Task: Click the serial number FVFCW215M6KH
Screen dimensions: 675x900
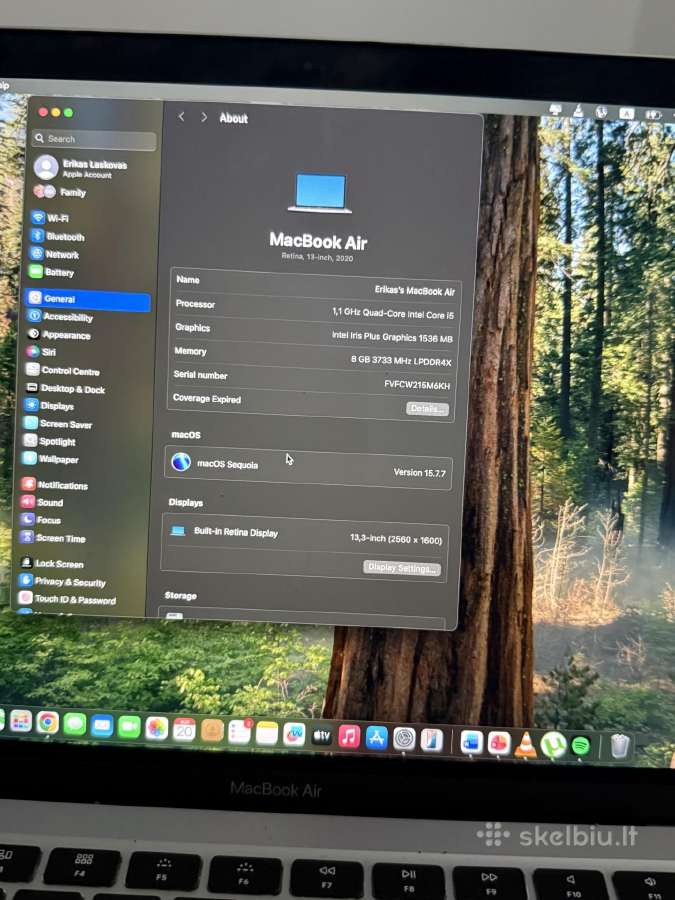Action: [417, 385]
